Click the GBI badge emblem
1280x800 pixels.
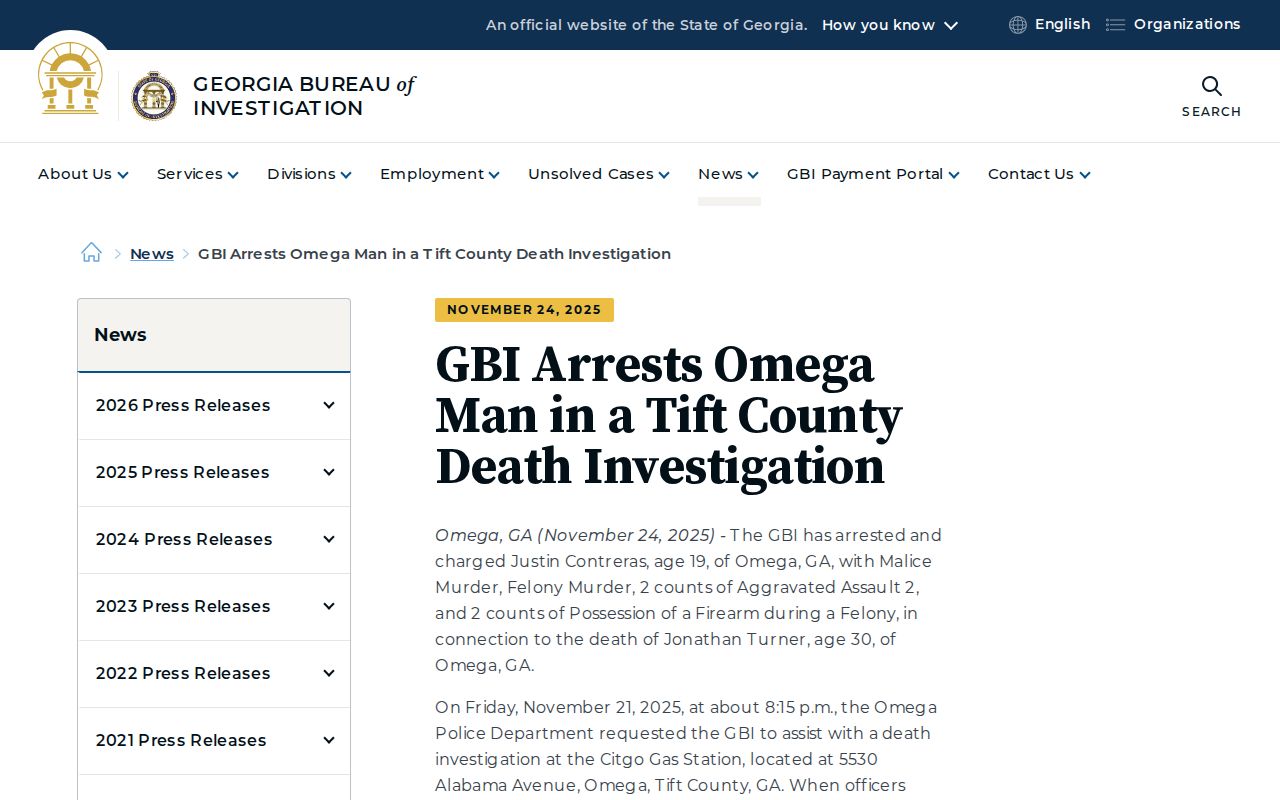154,96
